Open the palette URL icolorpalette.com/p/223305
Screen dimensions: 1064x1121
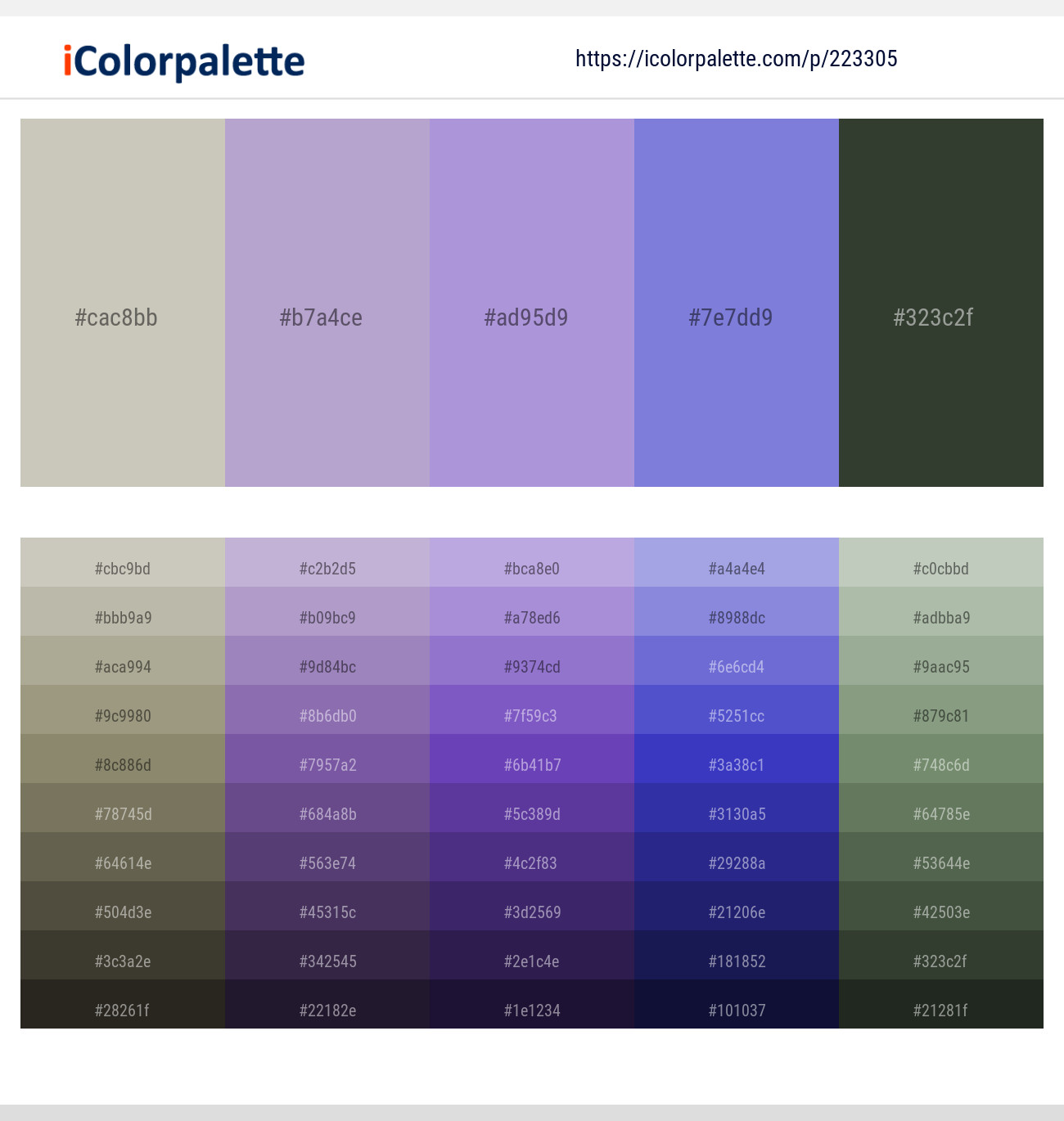click(735, 58)
